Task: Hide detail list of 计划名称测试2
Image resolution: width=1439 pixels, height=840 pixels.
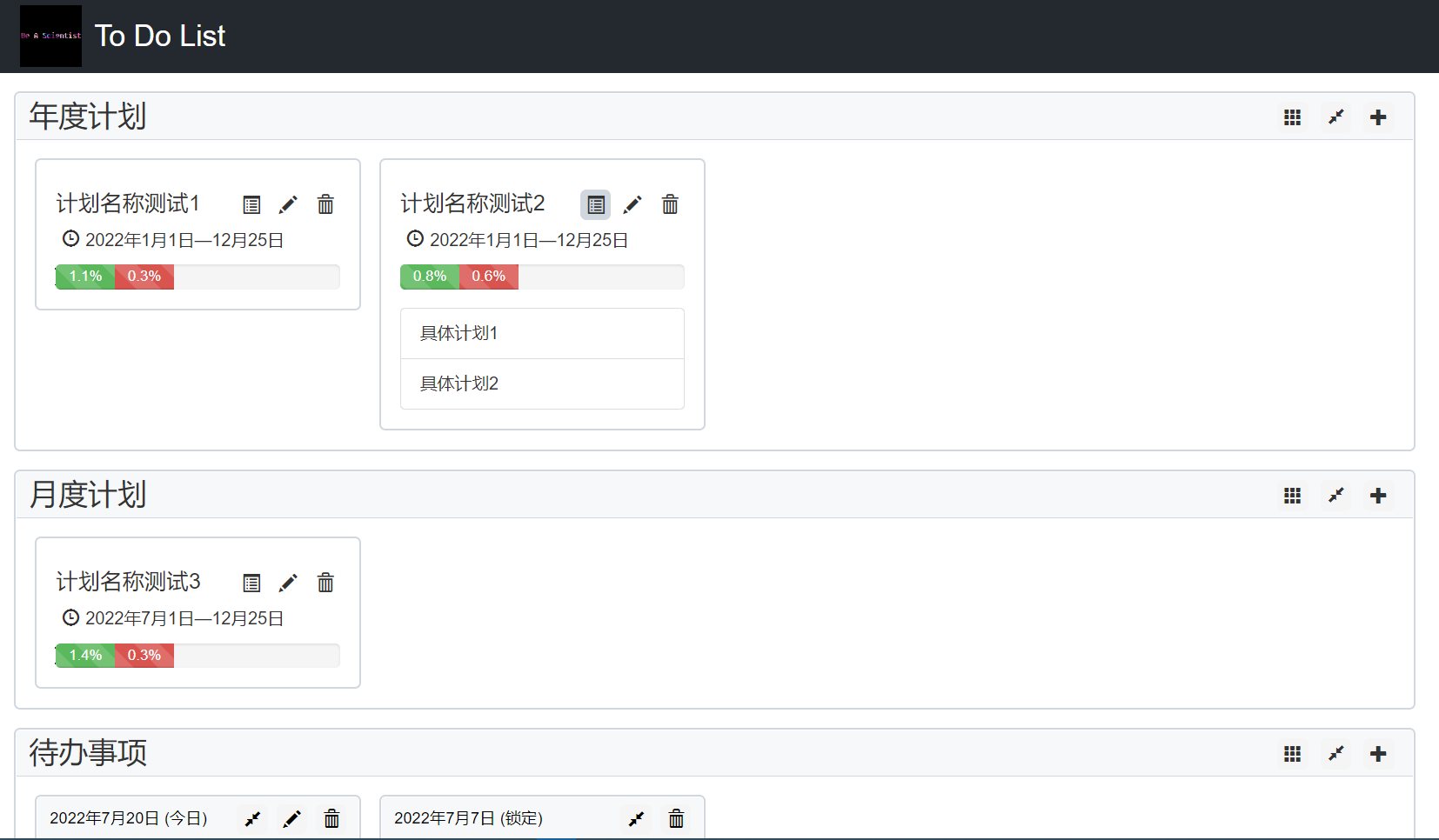Action: [596, 205]
